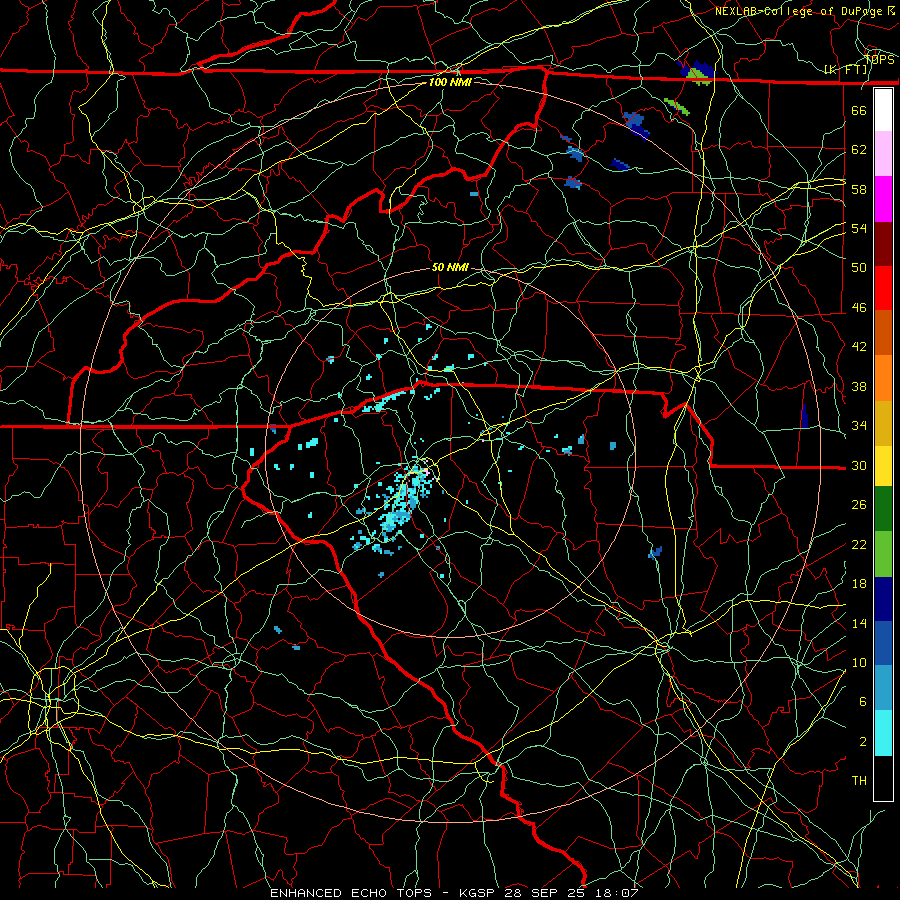900x900 pixels.
Task: Pick the dark orange legend swatch
Action: [883, 333]
